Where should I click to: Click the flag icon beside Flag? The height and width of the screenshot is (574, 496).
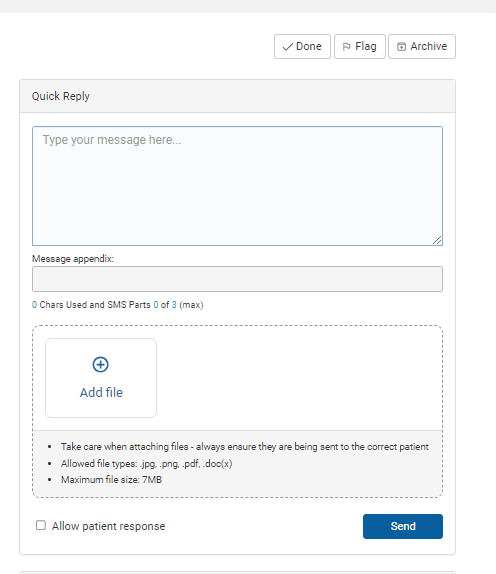(x=346, y=47)
